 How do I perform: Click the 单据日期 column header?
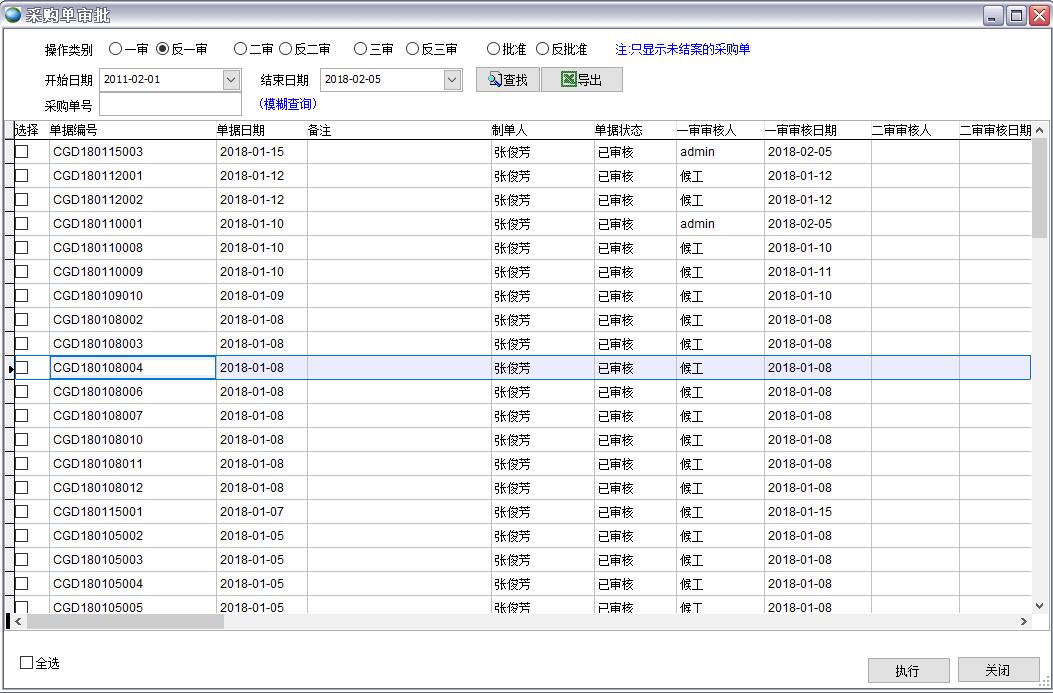click(x=241, y=130)
